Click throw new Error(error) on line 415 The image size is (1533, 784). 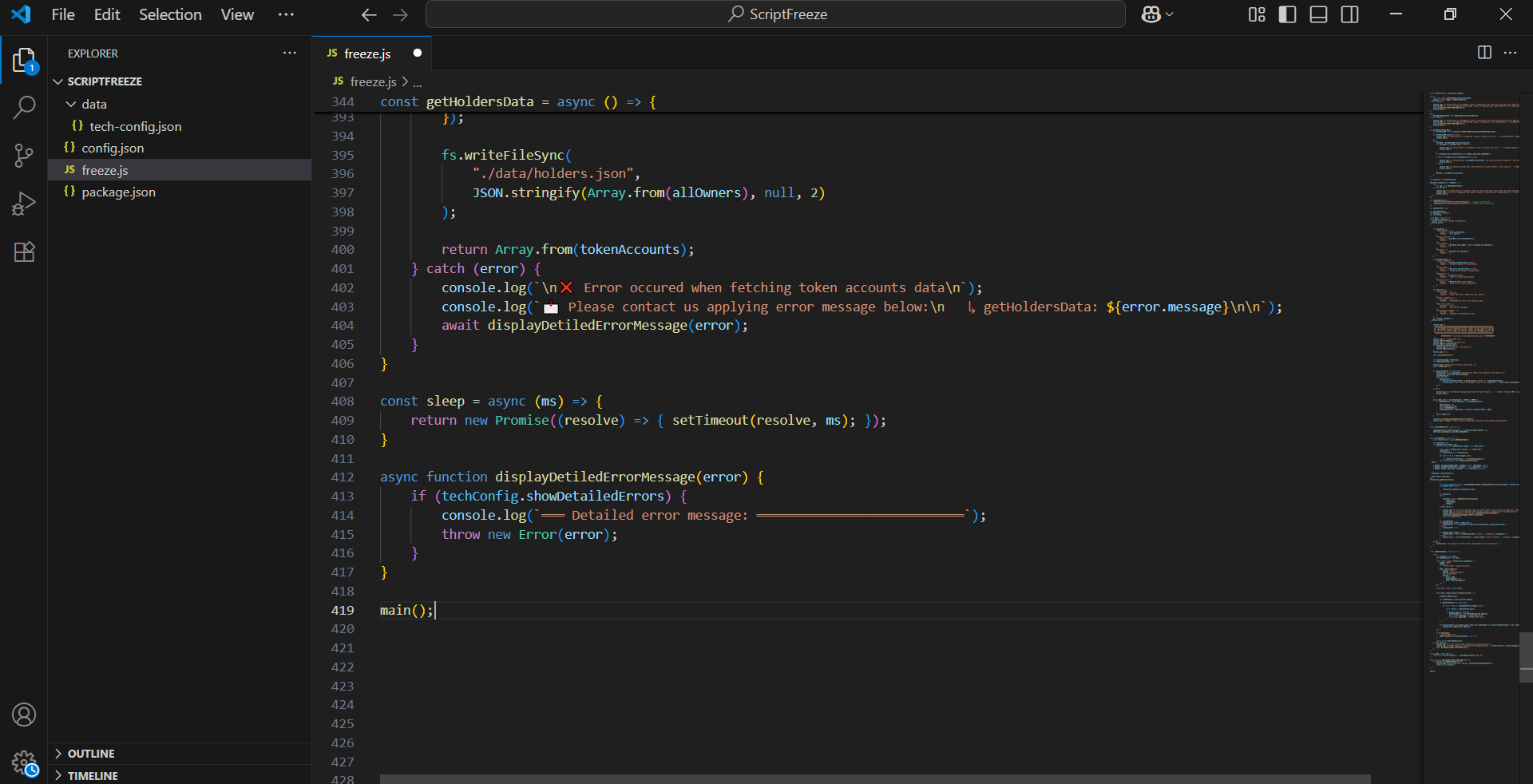click(x=529, y=534)
